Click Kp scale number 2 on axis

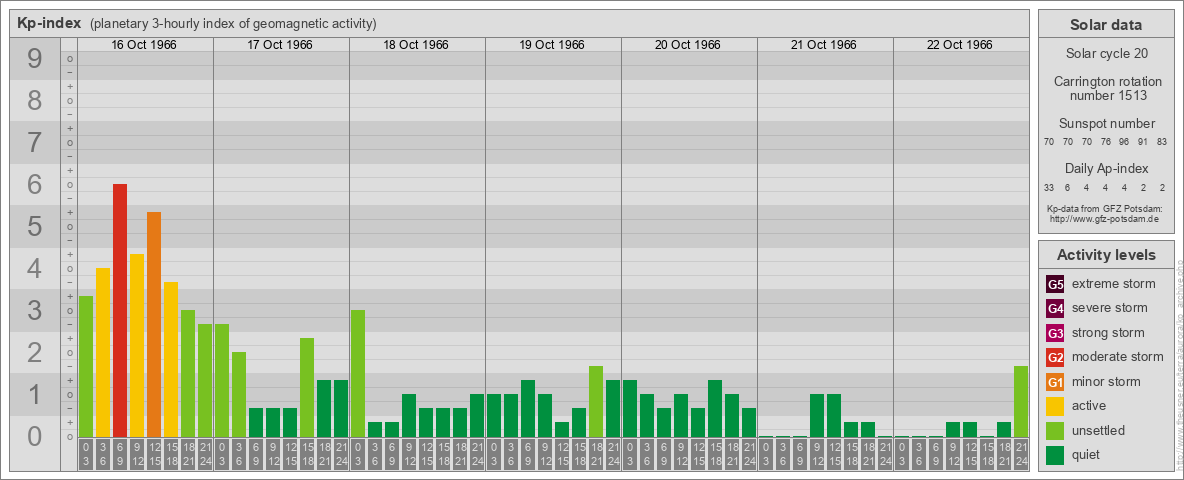click(x=35, y=352)
